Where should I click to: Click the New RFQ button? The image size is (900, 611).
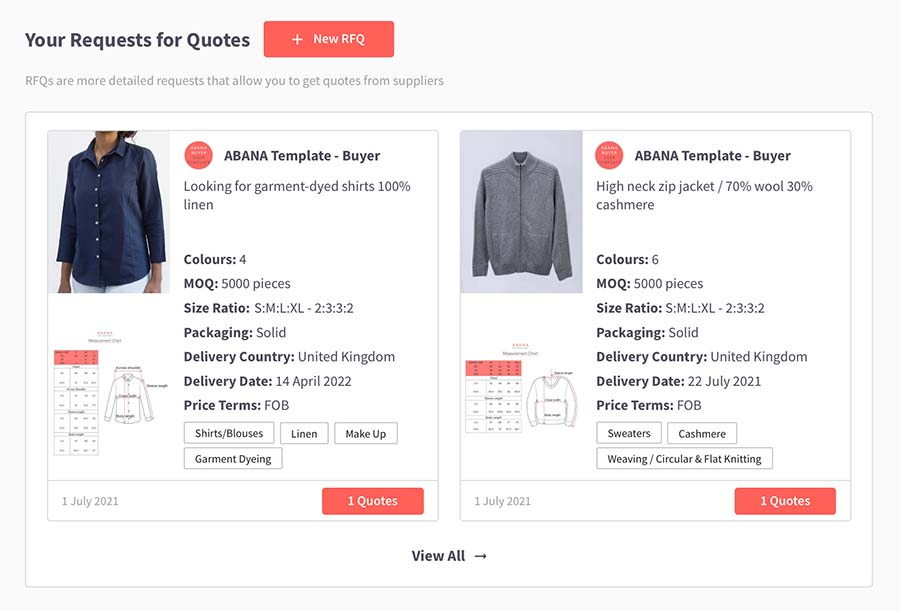[329, 39]
